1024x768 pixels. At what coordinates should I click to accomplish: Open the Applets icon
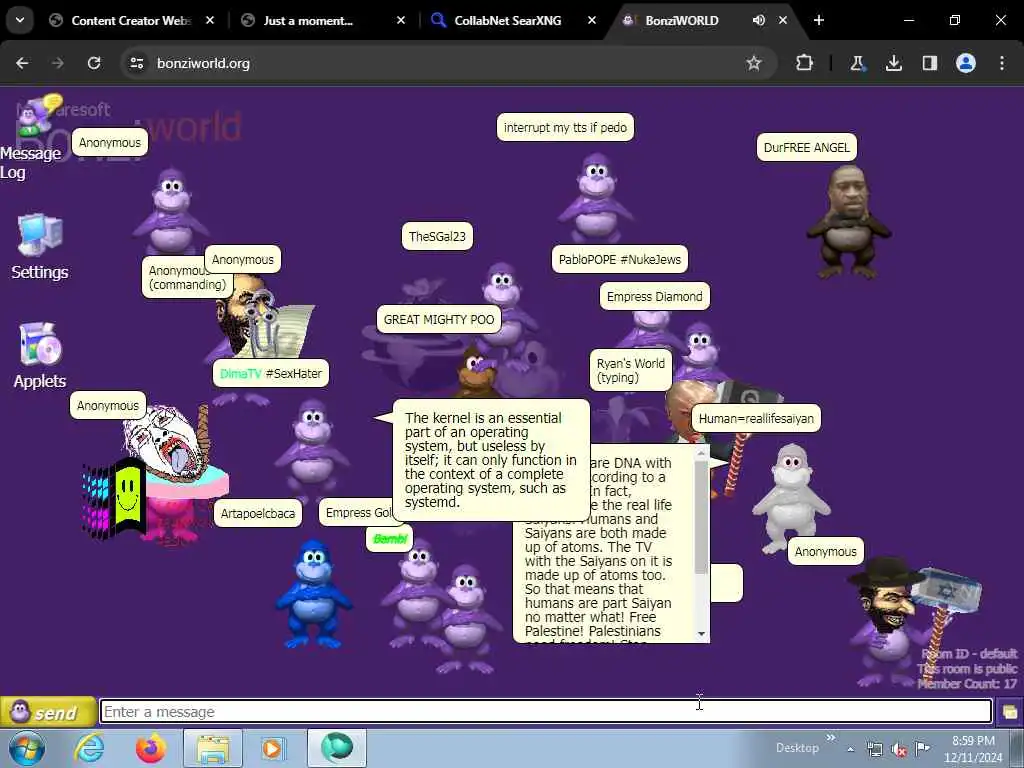[x=40, y=356]
